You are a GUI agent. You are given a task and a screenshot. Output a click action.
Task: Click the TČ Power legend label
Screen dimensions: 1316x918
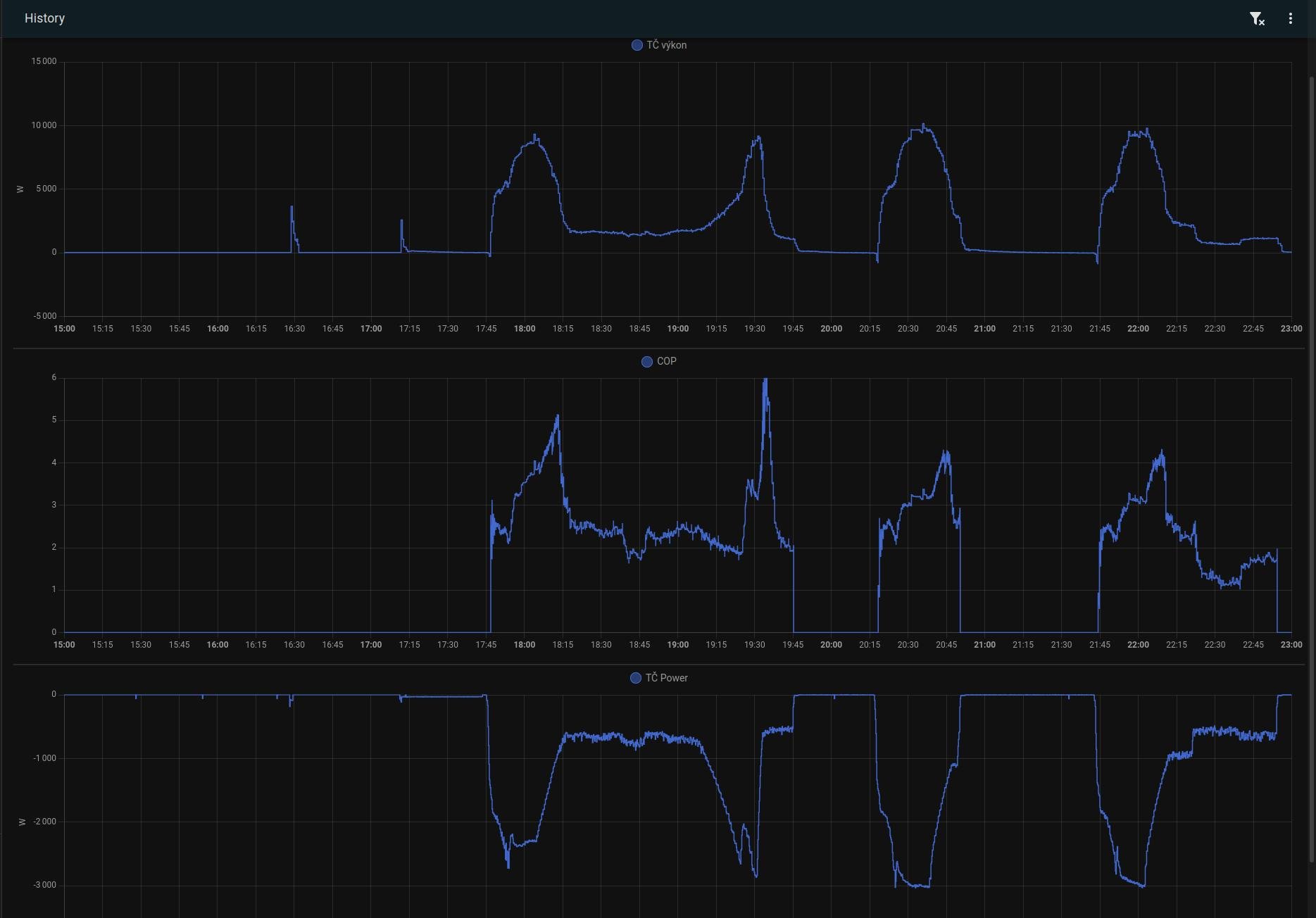click(666, 678)
